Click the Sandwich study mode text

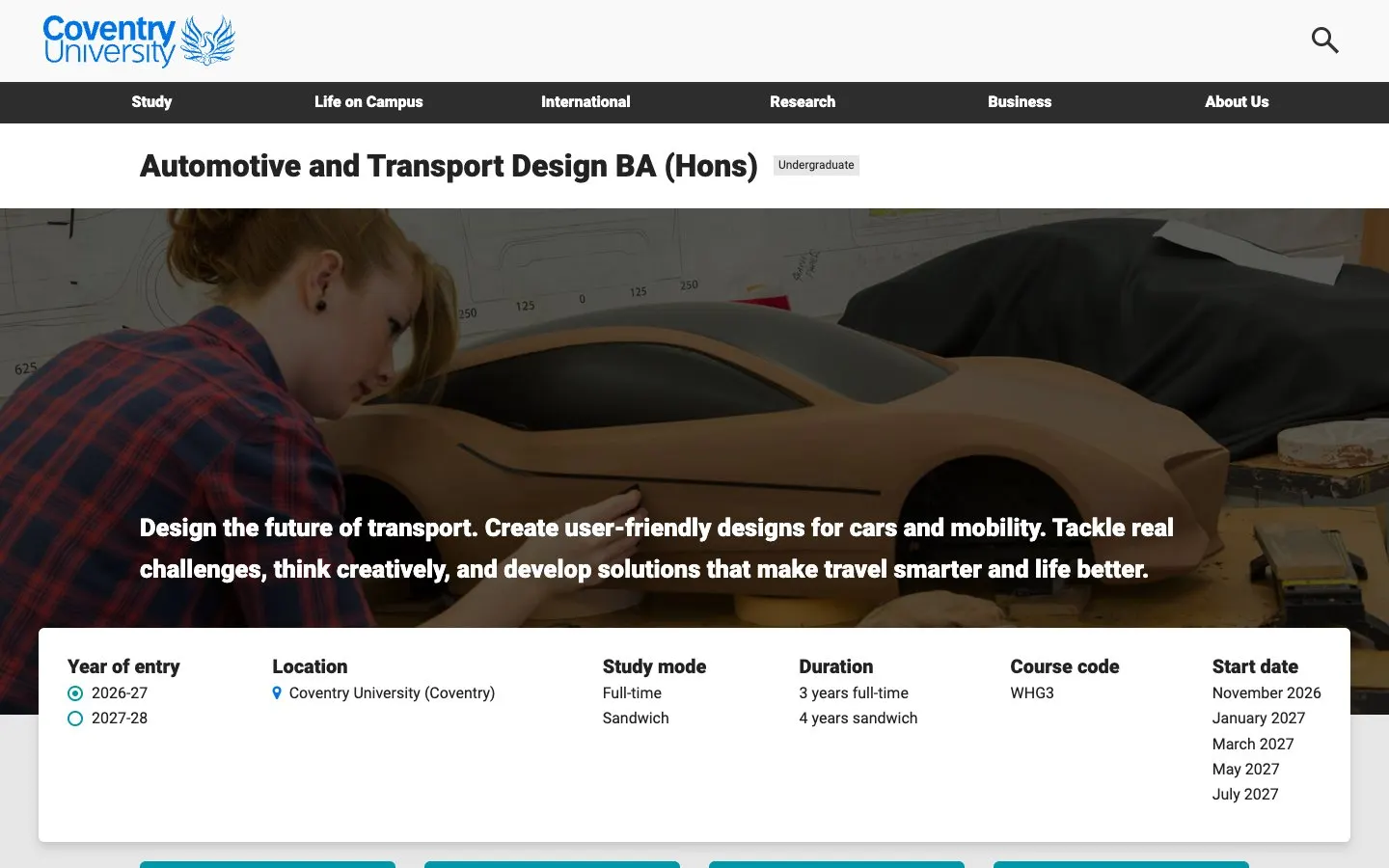pos(636,719)
